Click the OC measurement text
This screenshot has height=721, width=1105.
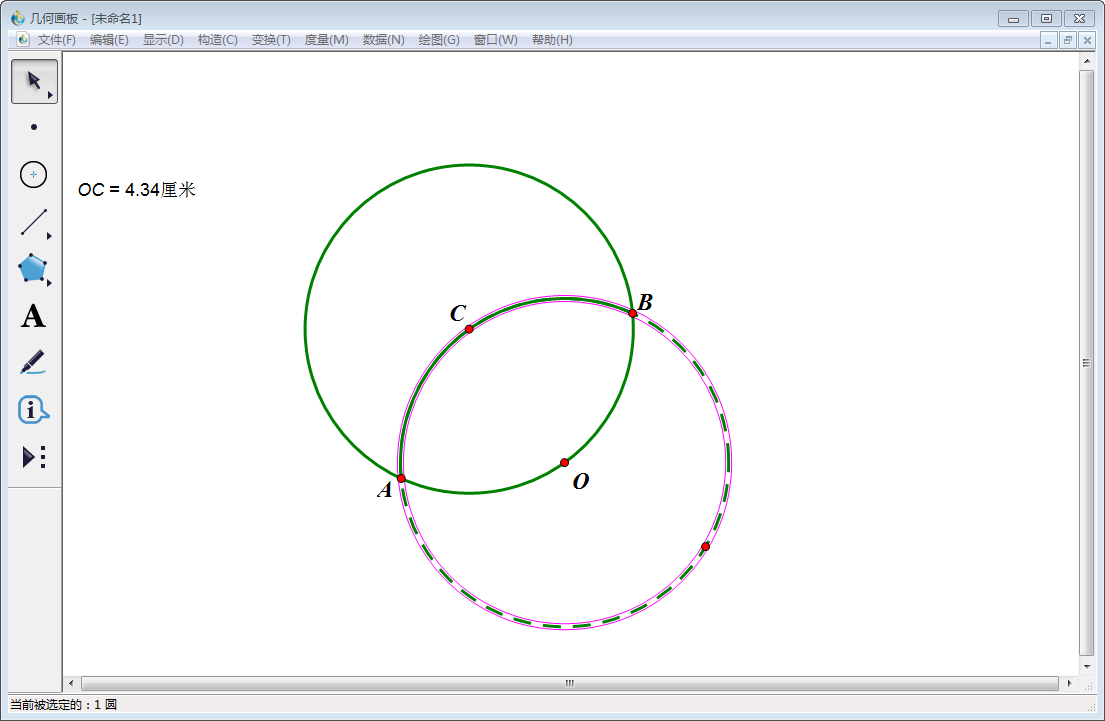pos(136,190)
